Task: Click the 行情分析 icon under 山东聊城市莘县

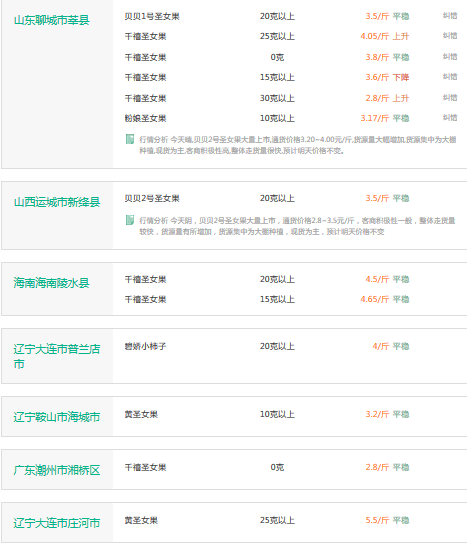Action: tap(130, 139)
